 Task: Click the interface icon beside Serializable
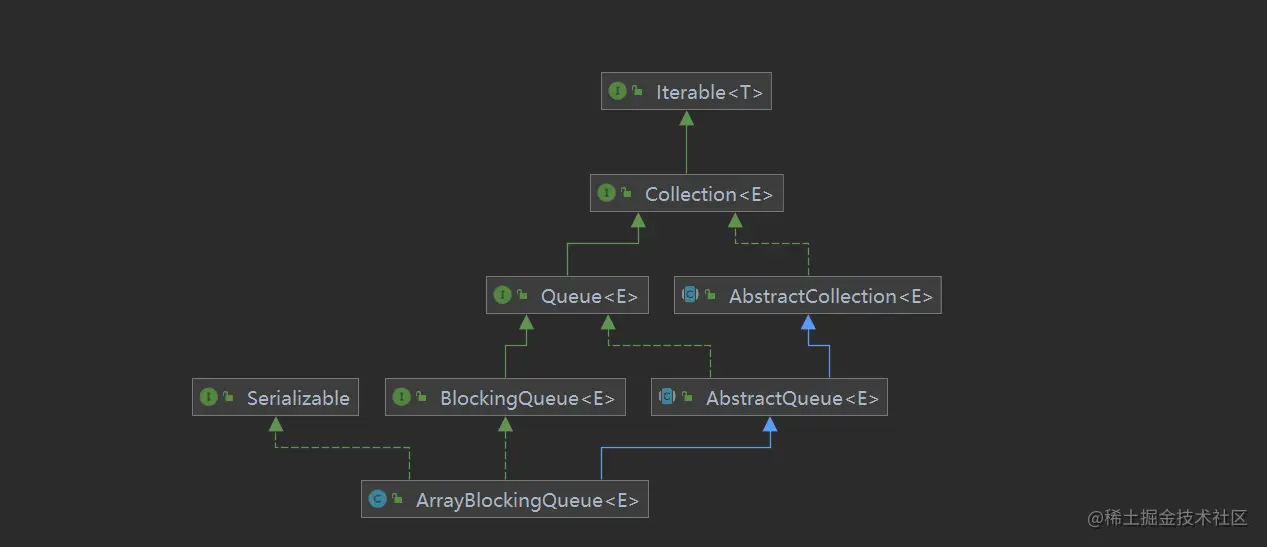point(208,398)
